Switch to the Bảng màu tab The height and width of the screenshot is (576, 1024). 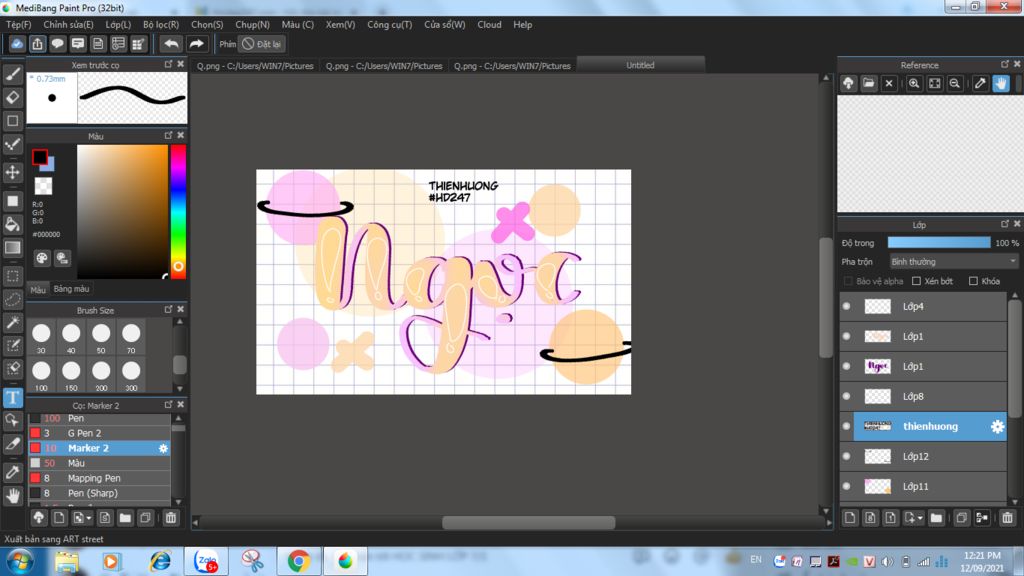[71, 289]
